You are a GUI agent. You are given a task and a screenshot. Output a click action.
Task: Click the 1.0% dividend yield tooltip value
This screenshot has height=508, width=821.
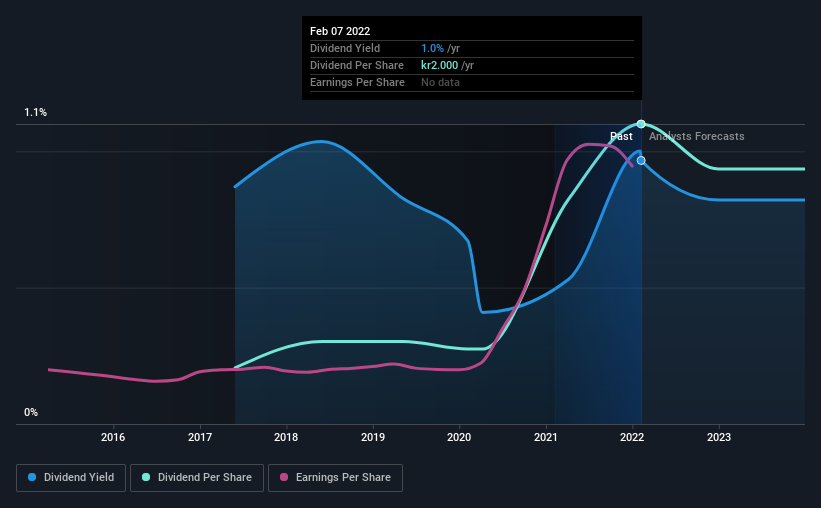[432, 48]
